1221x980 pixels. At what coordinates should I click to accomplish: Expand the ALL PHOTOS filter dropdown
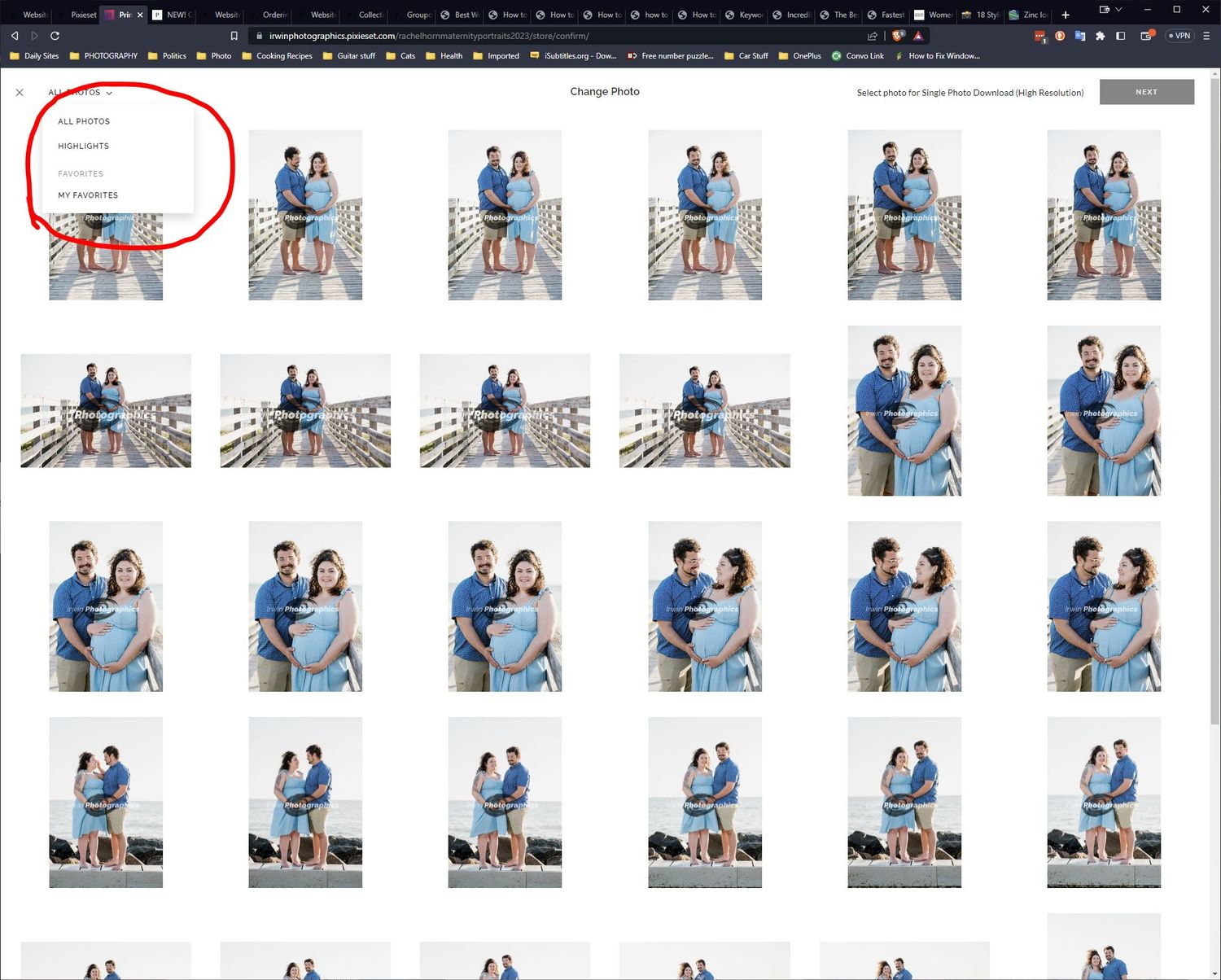[x=80, y=93]
